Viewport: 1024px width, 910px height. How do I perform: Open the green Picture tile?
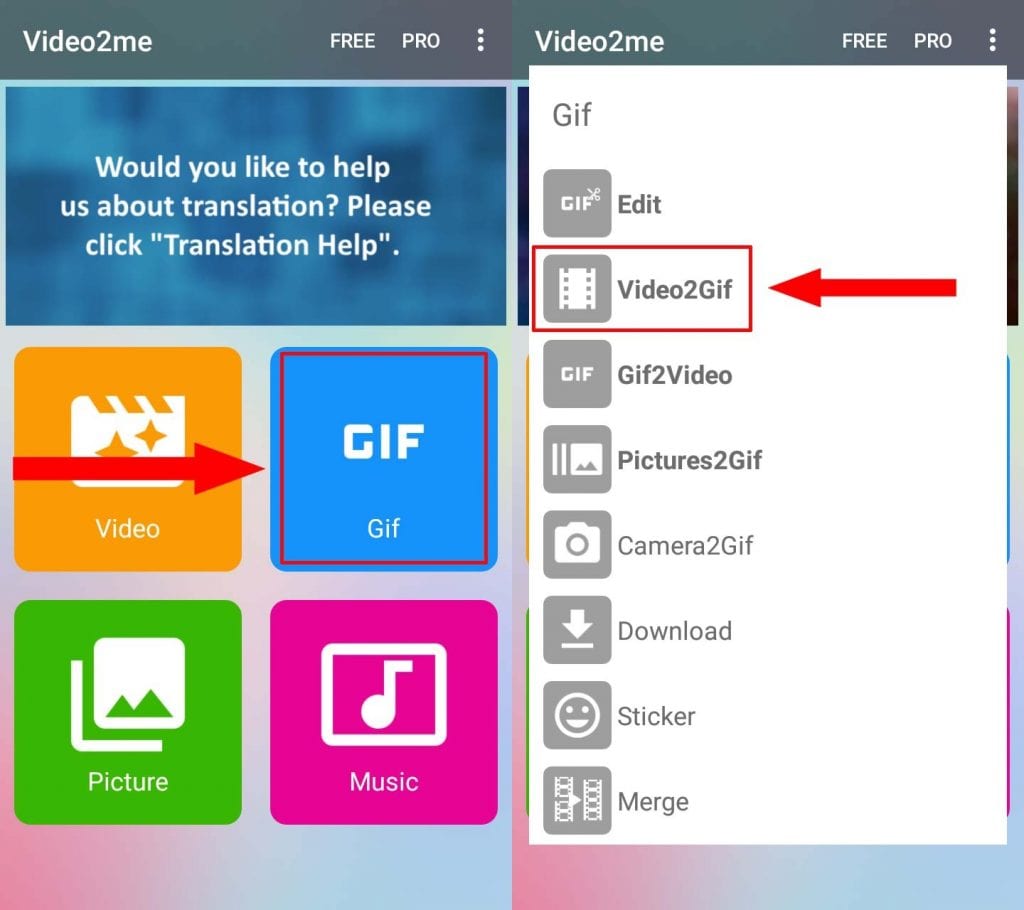point(128,712)
